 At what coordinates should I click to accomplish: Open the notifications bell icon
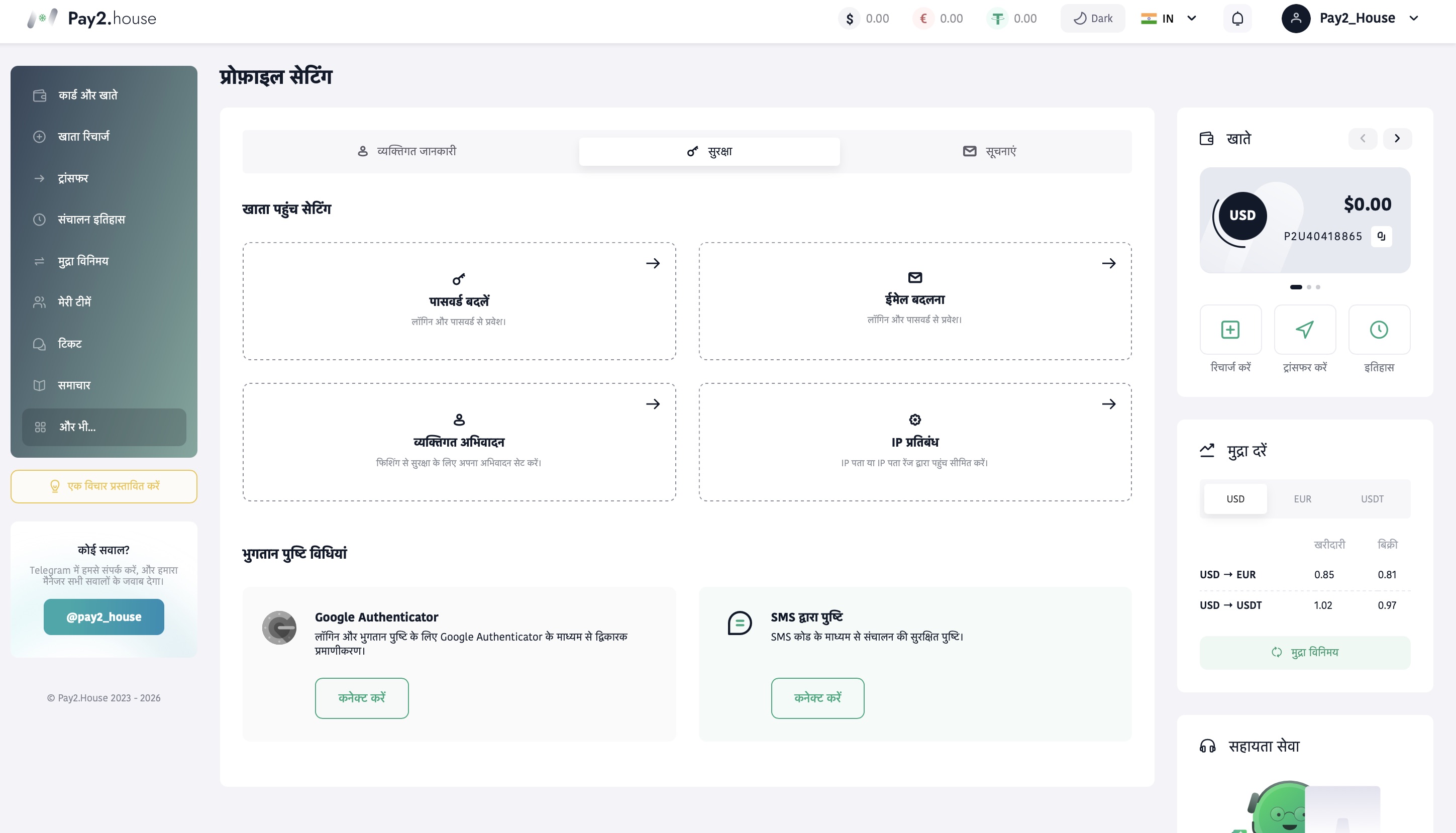click(1237, 18)
